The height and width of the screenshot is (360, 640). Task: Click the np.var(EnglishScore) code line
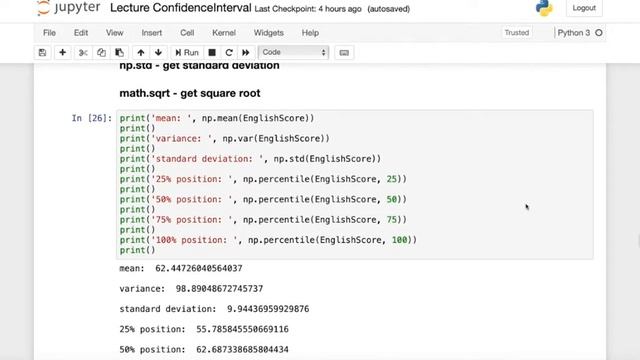pyautogui.click(x=224, y=138)
